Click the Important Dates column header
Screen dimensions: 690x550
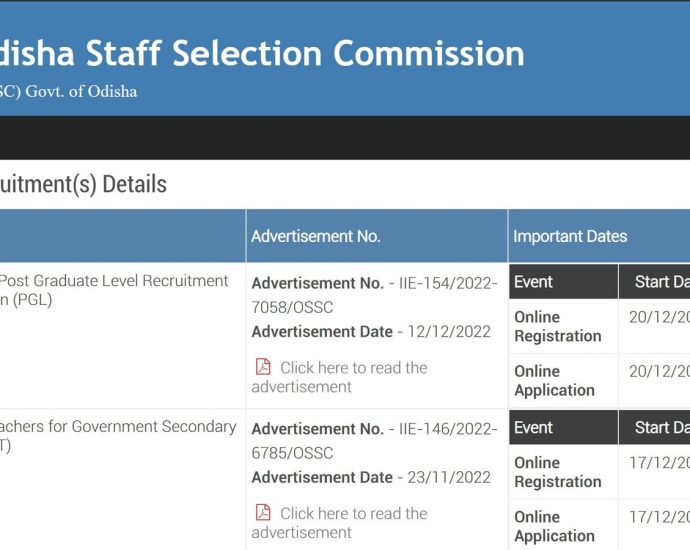(570, 237)
